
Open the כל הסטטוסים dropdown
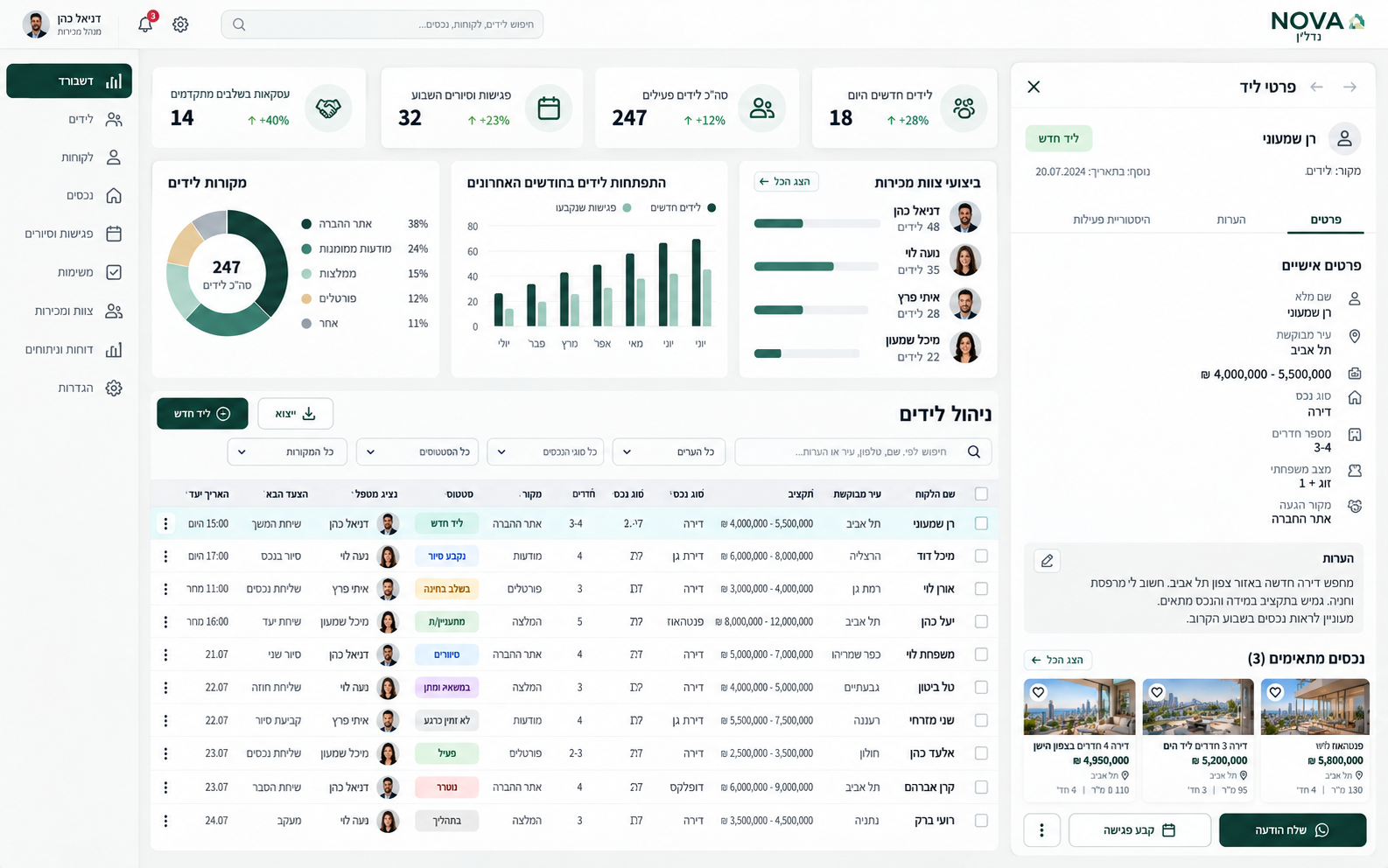click(418, 451)
